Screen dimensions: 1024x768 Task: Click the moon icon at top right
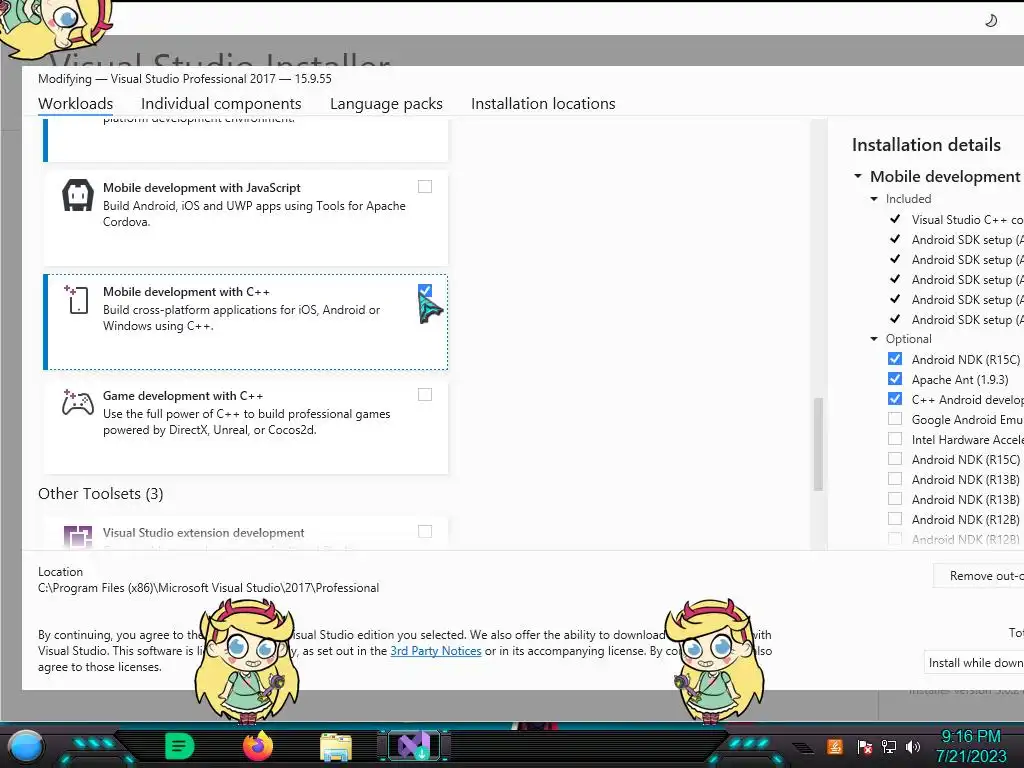tap(991, 20)
